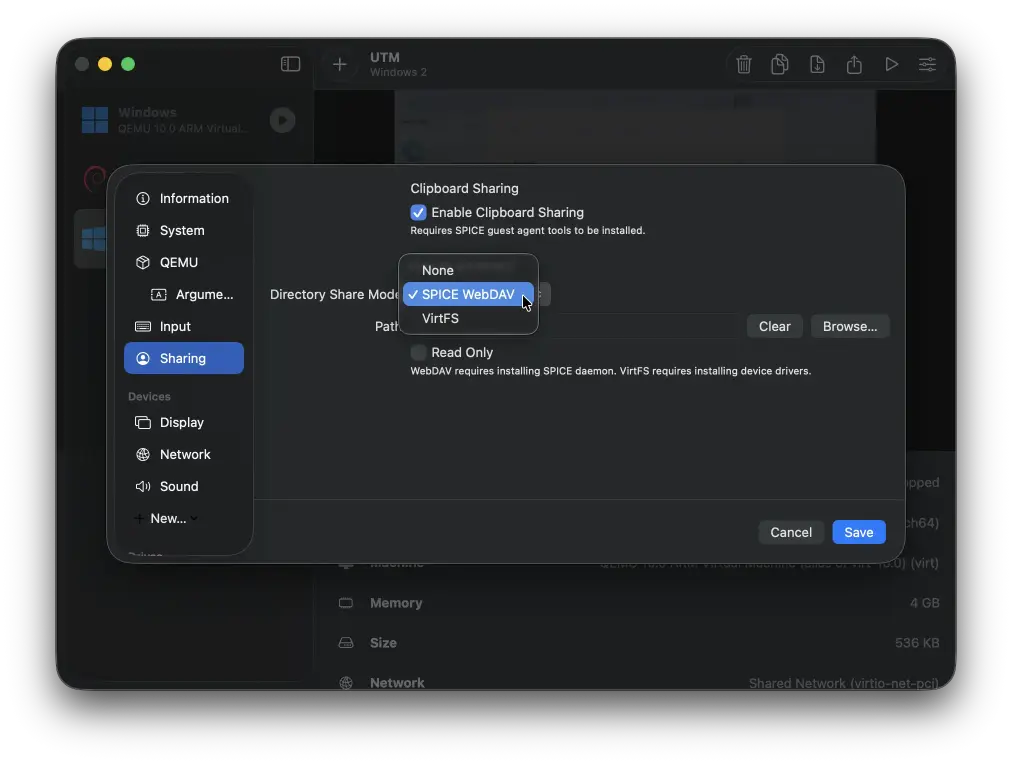Click the plus icon to add VM
Image resolution: width=1012 pixels, height=764 pixels.
(339, 64)
